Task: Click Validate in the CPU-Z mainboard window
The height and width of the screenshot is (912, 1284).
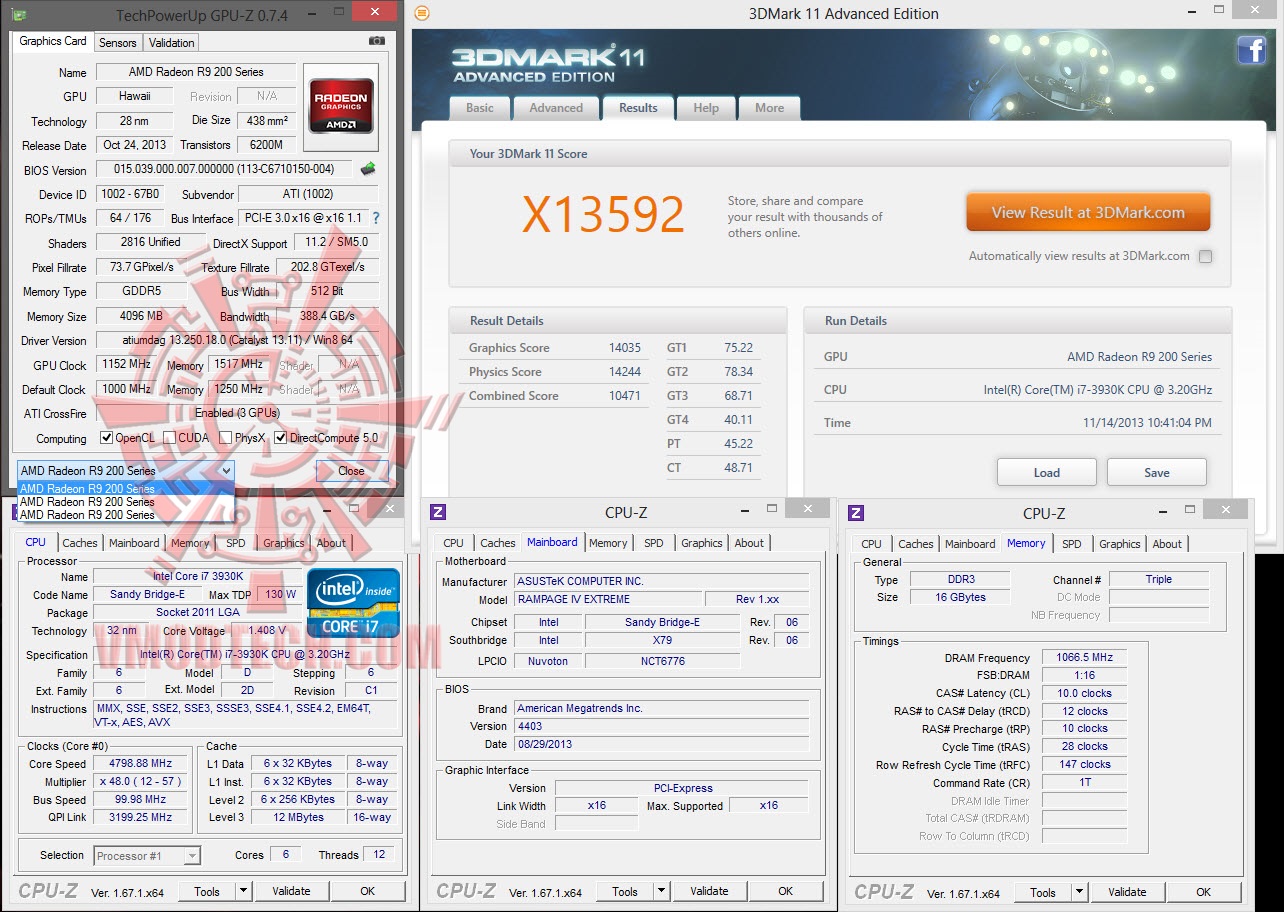Action: pos(709,891)
